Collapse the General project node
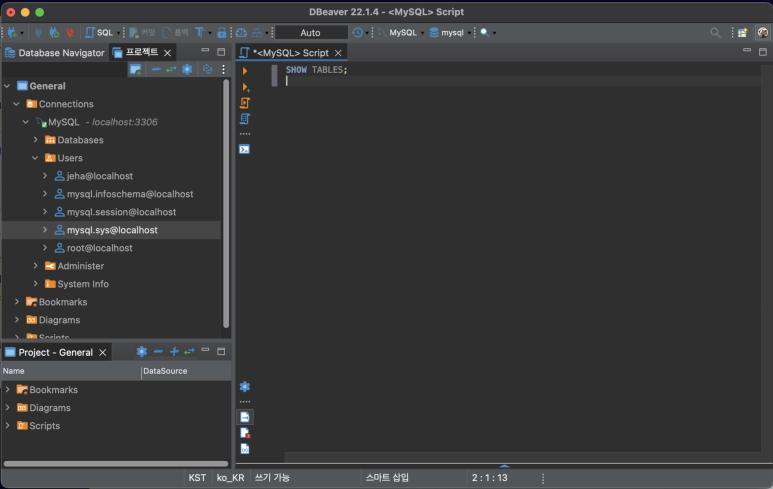The width and height of the screenshot is (773, 489). [x=7, y=86]
